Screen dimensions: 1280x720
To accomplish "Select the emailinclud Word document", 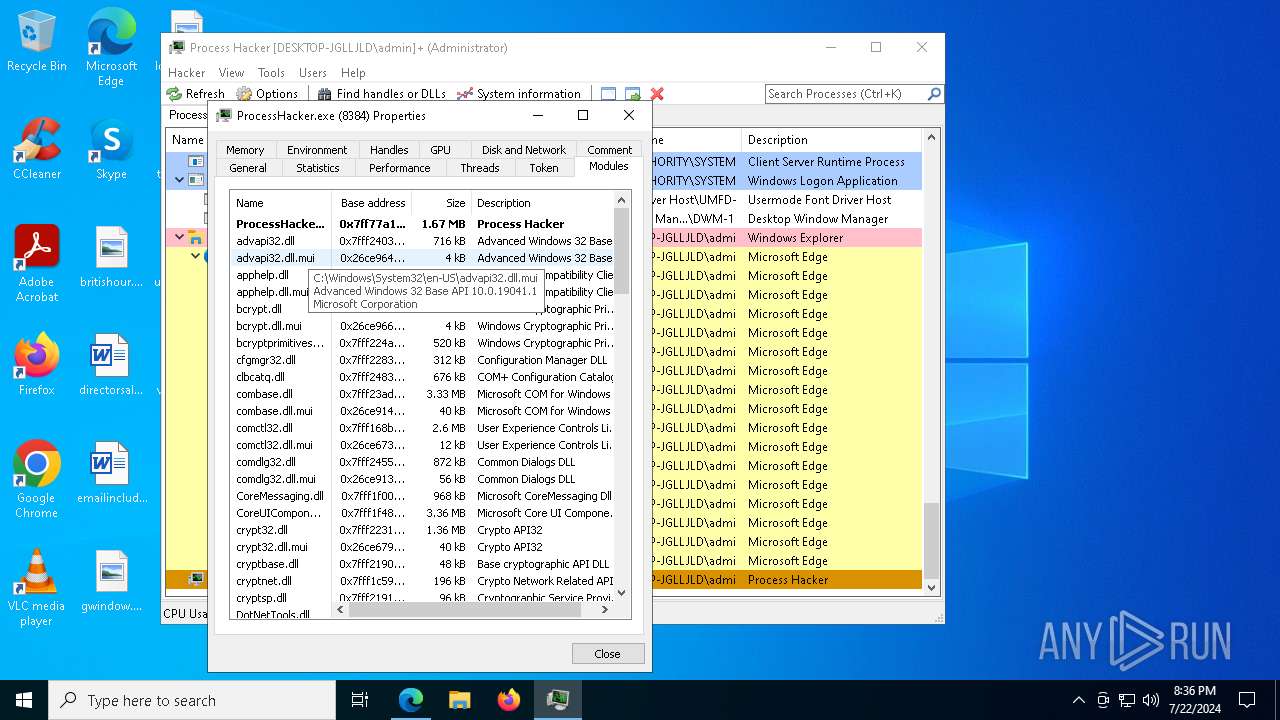I will (x=111, y=473).
